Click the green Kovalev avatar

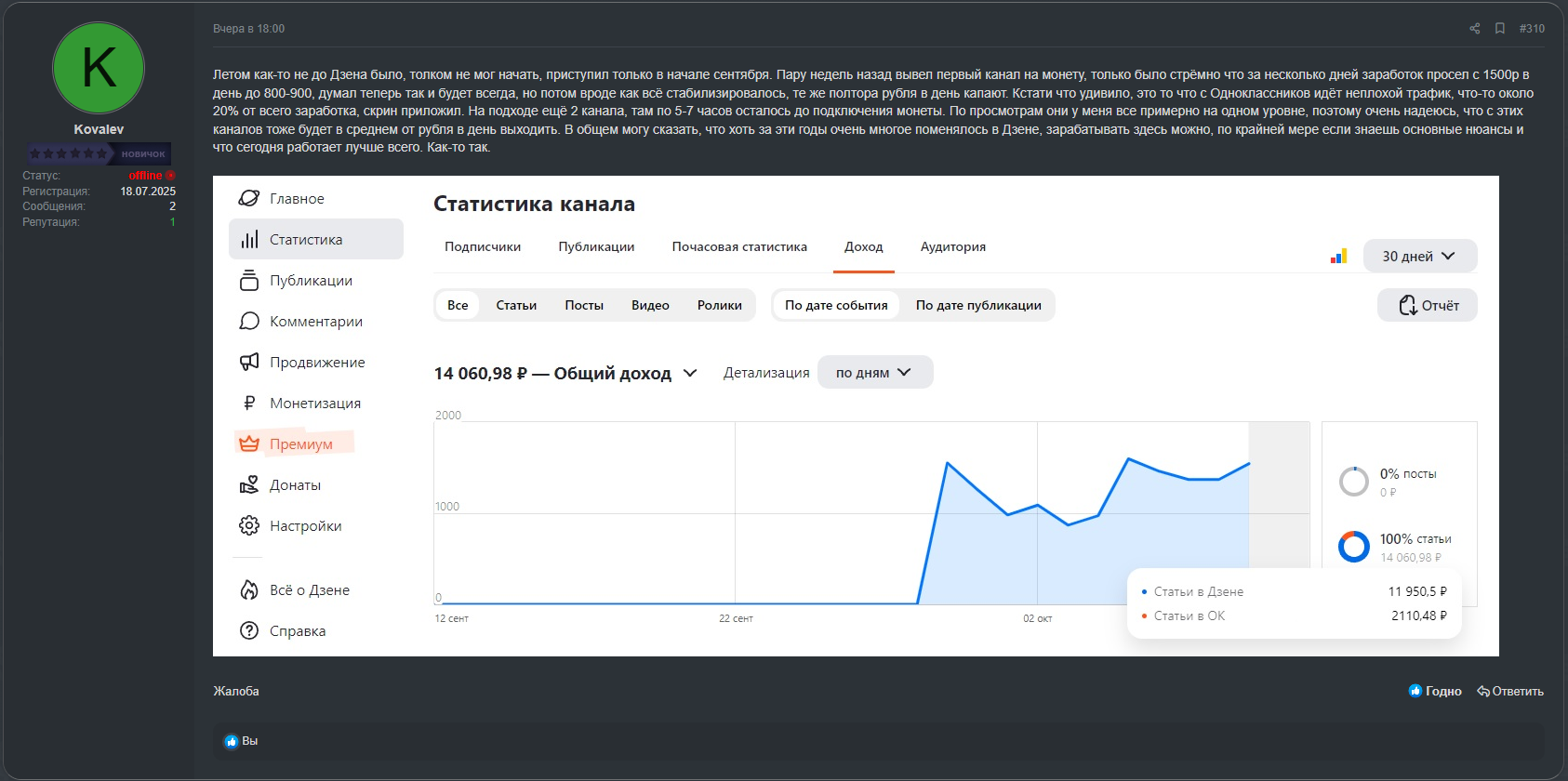(99, 68)
